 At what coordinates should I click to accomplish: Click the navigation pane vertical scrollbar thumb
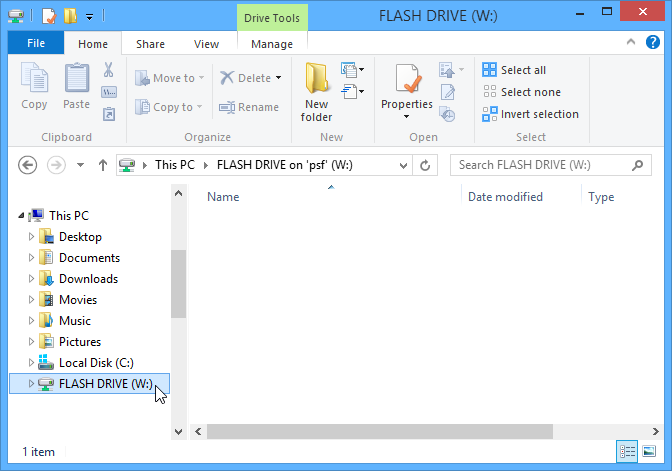click(178, 284)
